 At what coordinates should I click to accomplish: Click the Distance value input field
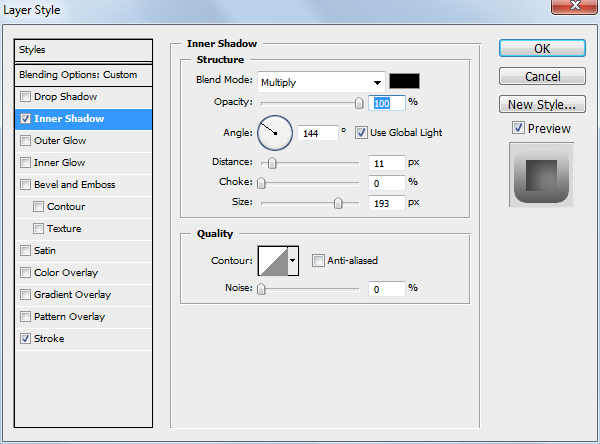pos(386,162)
